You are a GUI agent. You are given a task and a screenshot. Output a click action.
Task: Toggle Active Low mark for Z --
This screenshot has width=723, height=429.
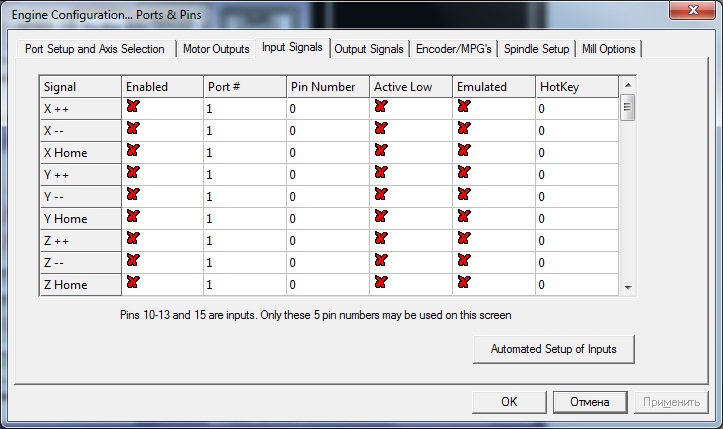click(x=381, y=260)
